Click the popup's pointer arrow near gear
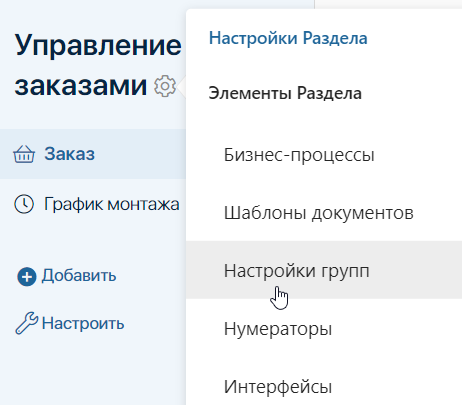 [182, 87]
